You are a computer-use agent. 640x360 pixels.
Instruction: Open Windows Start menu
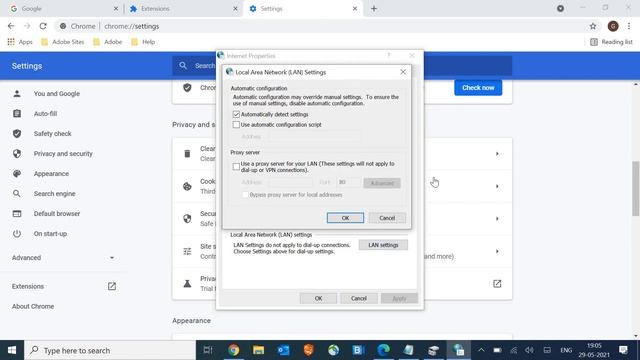coord(12,350)
